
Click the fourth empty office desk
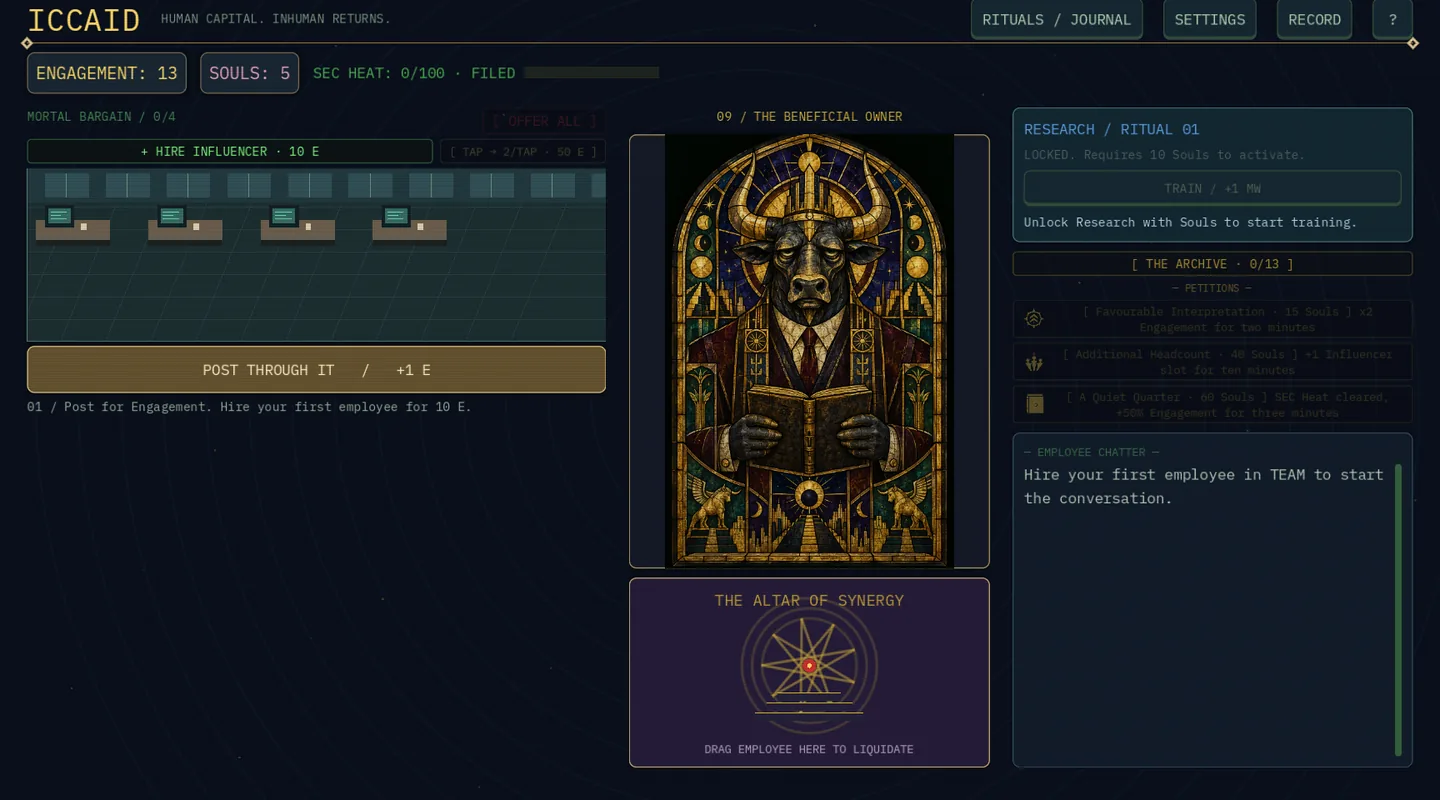(x=409, y=224)
